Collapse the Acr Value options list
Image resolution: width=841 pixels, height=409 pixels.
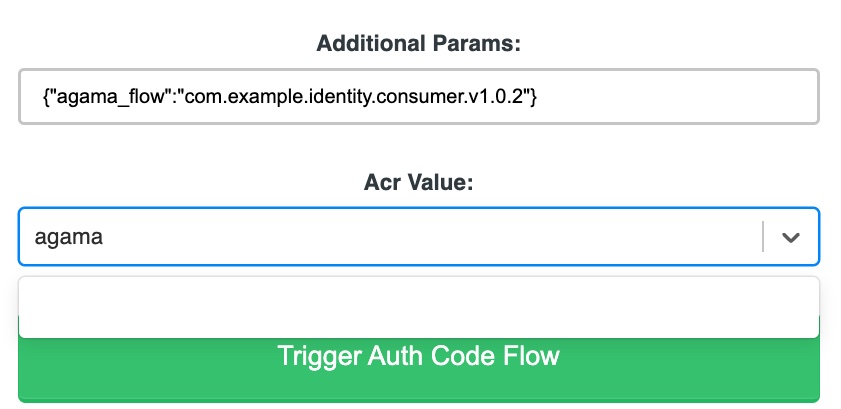[791, 237]
